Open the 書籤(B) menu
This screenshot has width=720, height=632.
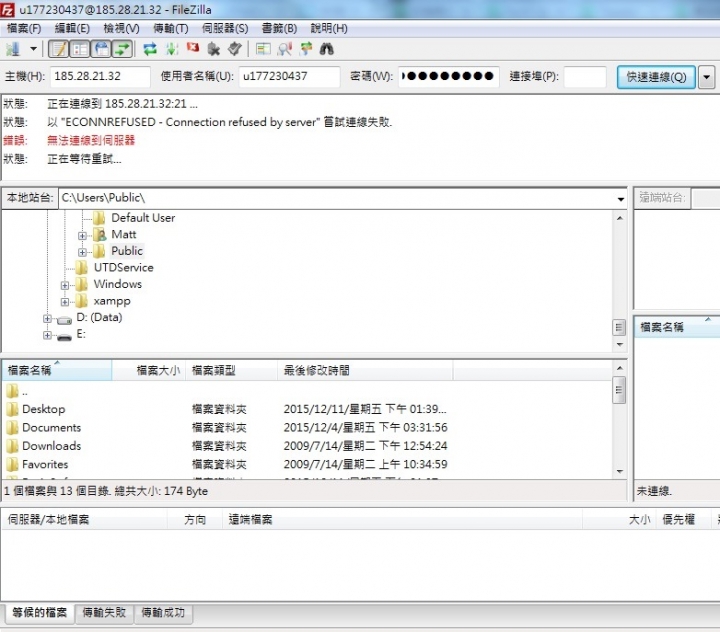click(x=279, y=28)
